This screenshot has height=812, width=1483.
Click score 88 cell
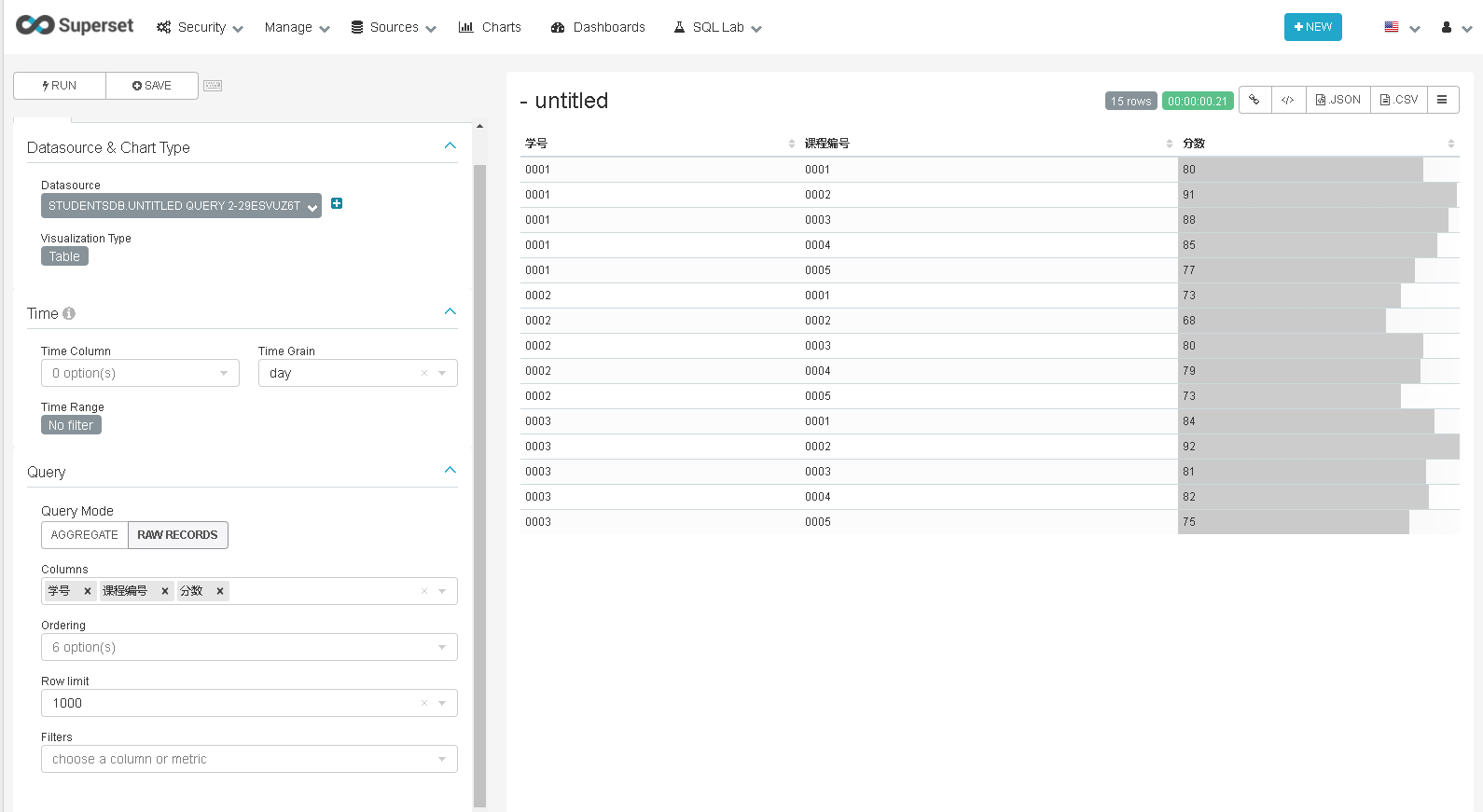click(1319, 220)
